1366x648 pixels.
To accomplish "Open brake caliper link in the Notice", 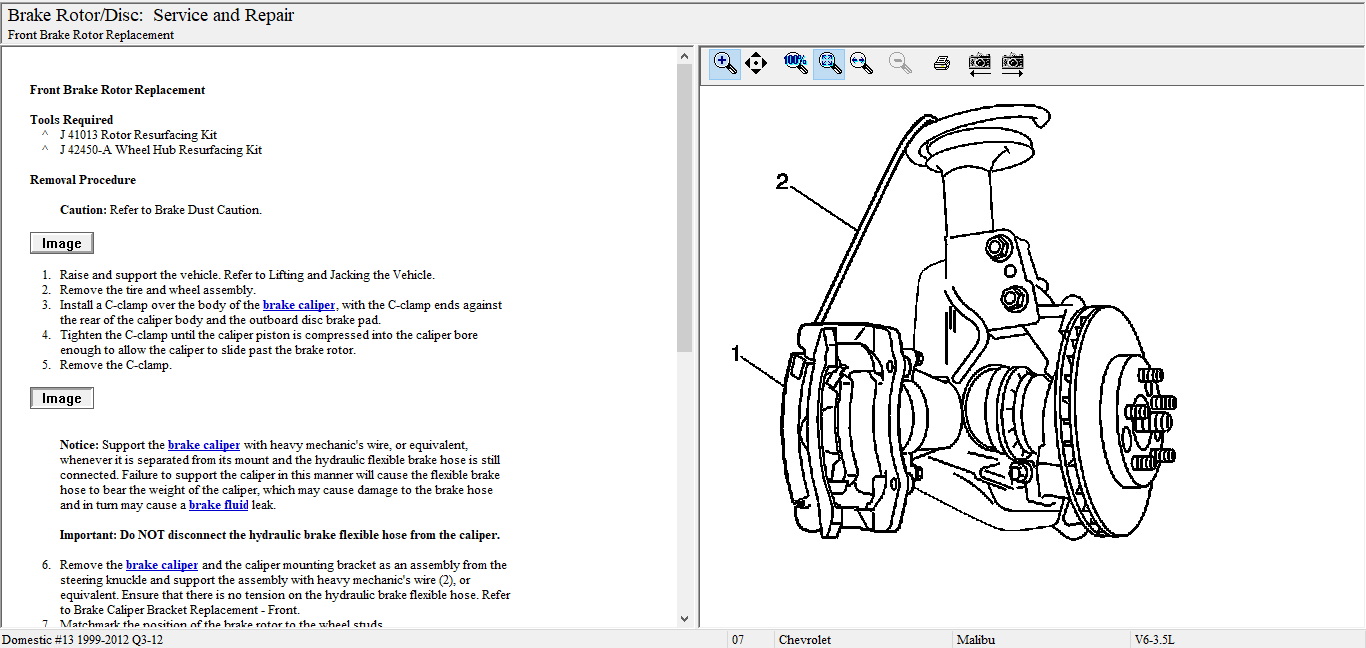I will [x=204, y=445].
